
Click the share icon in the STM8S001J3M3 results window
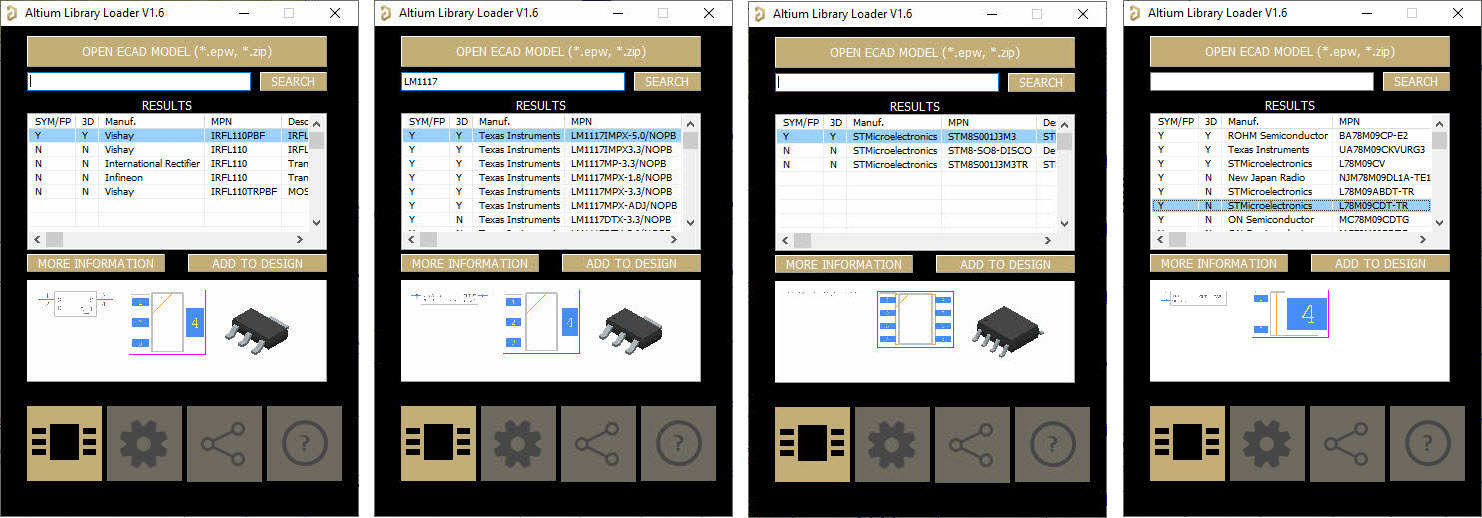pos(973,444)
